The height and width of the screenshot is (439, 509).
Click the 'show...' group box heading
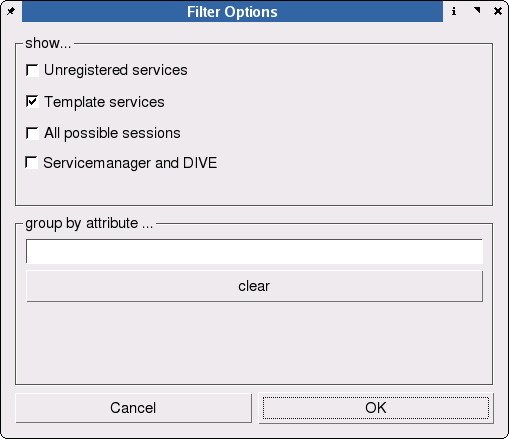point(48,43)
